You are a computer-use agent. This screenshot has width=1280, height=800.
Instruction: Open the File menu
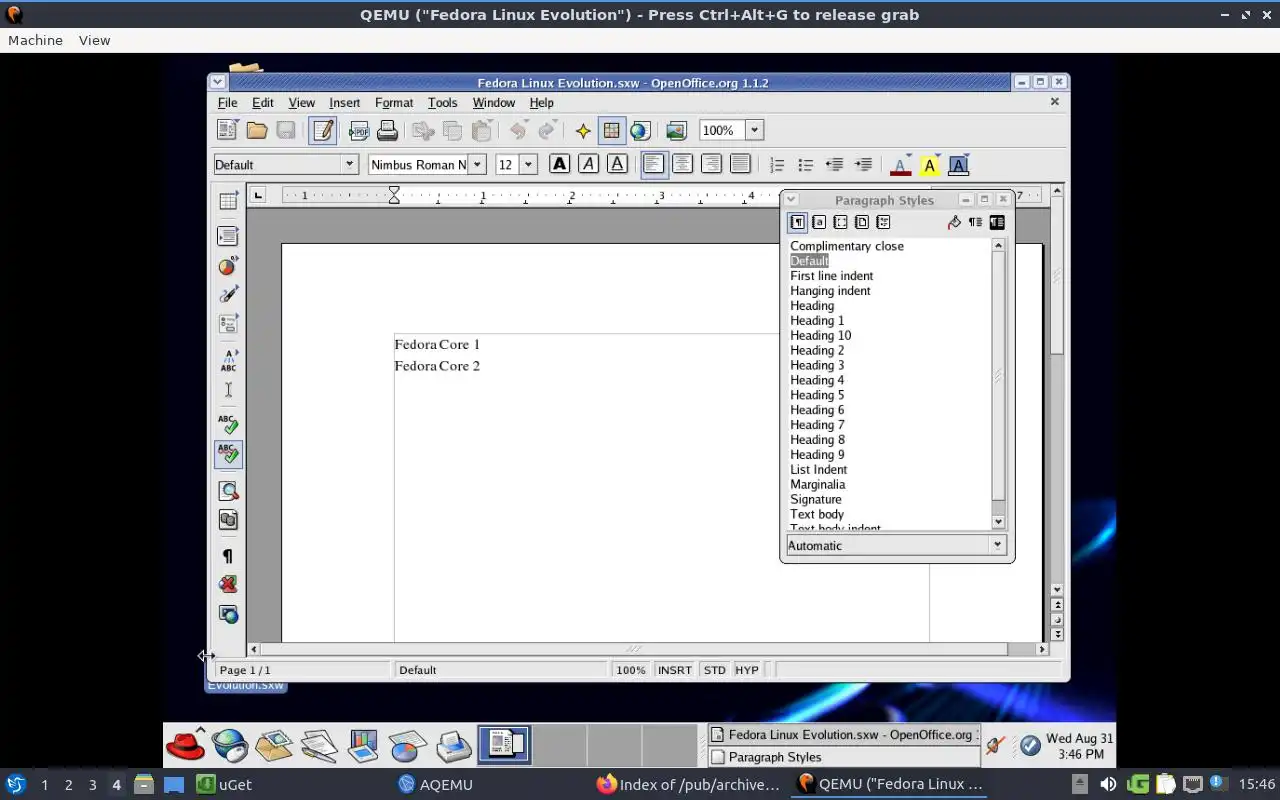227,102
